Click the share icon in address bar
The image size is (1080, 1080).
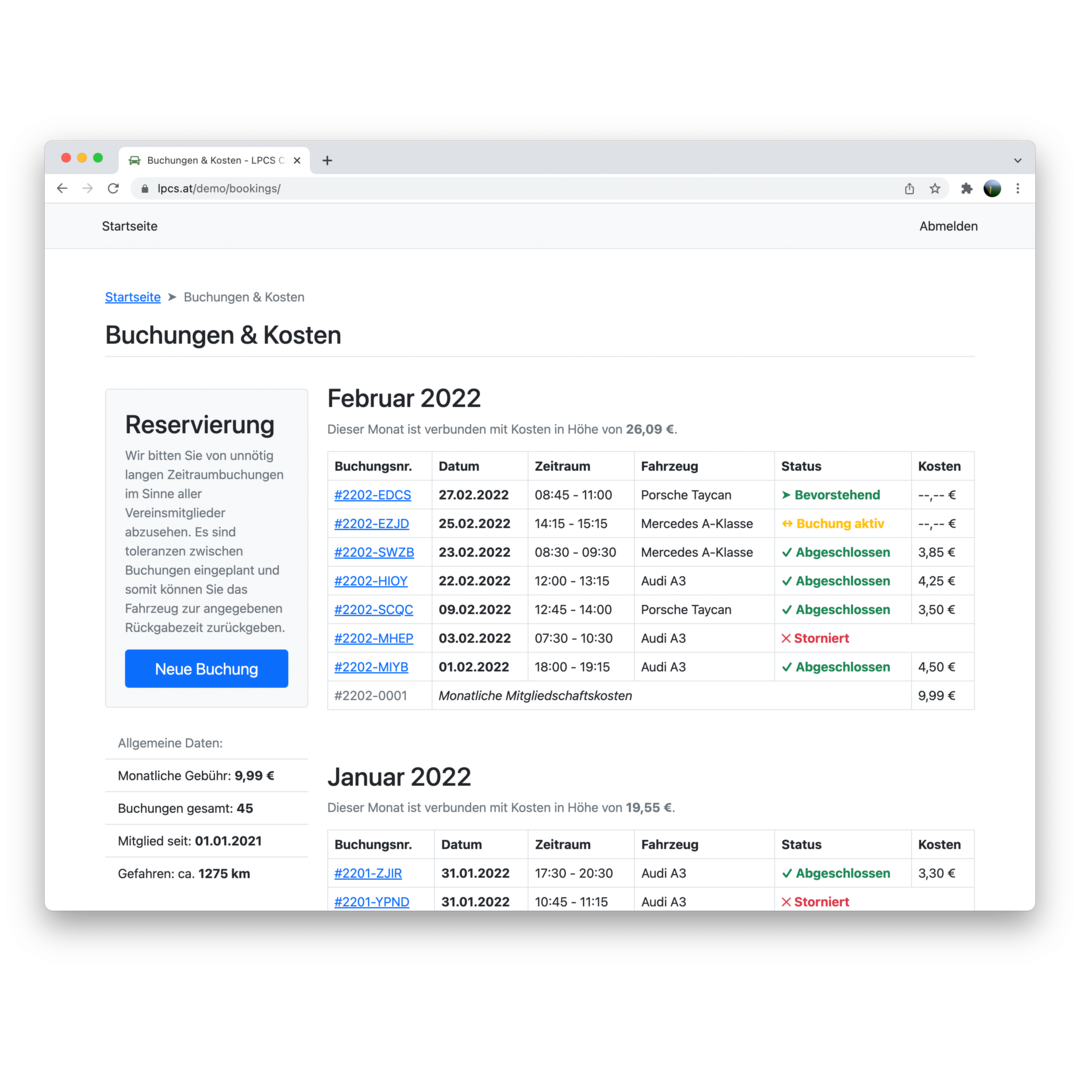point(909,188)
